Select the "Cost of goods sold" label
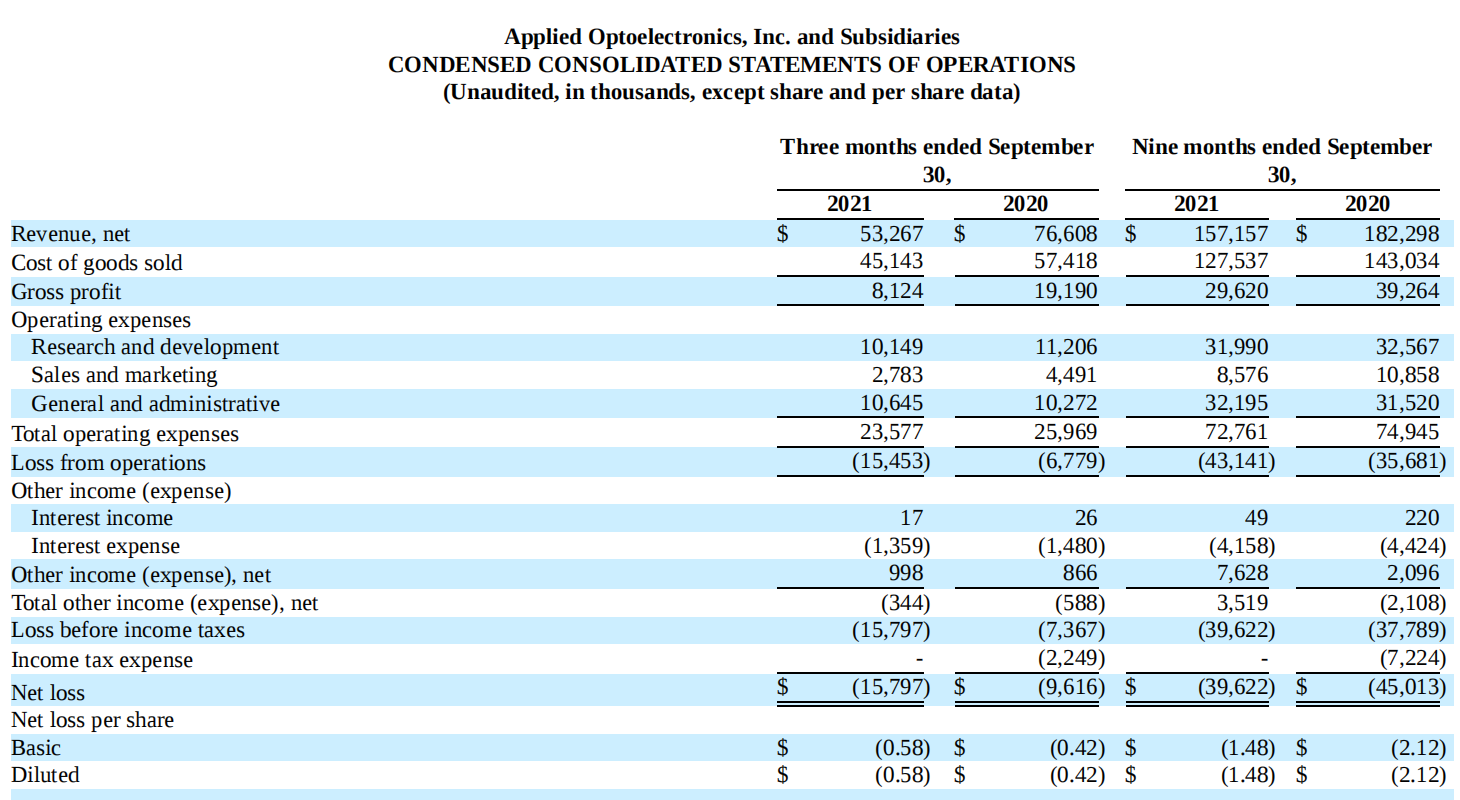 coord(97,263)
